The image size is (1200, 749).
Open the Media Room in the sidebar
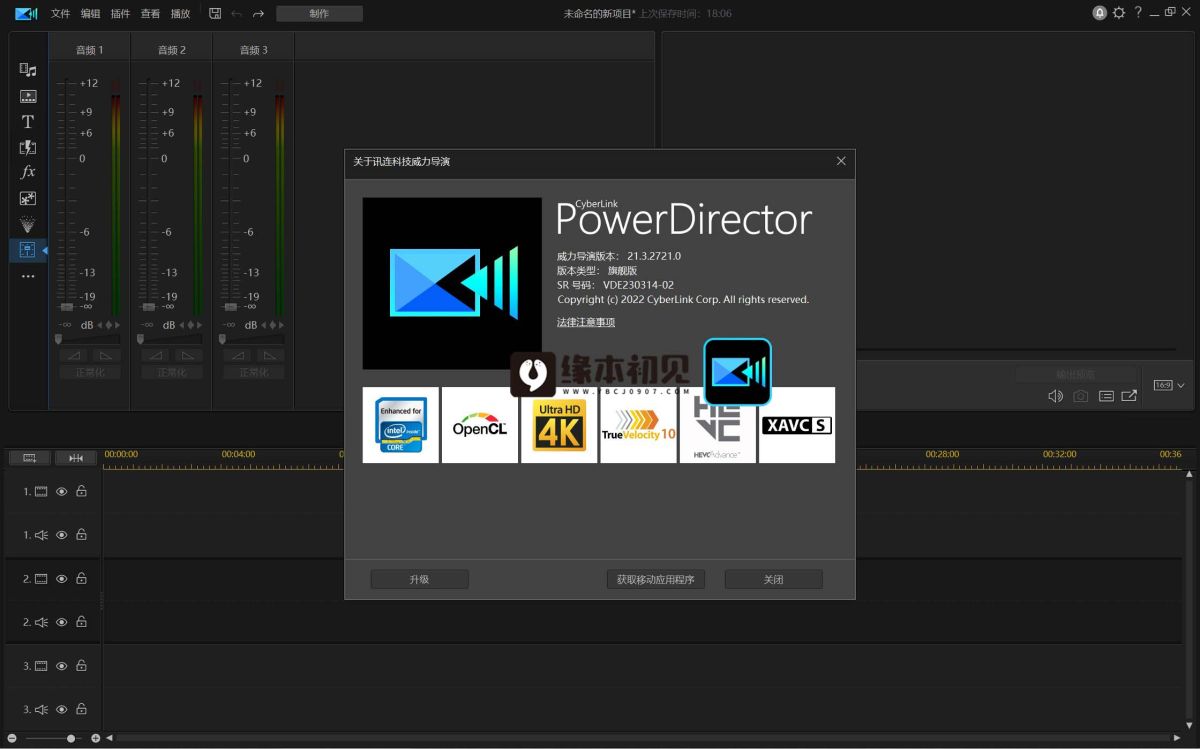pyautogui.click(x=28, y=70)
